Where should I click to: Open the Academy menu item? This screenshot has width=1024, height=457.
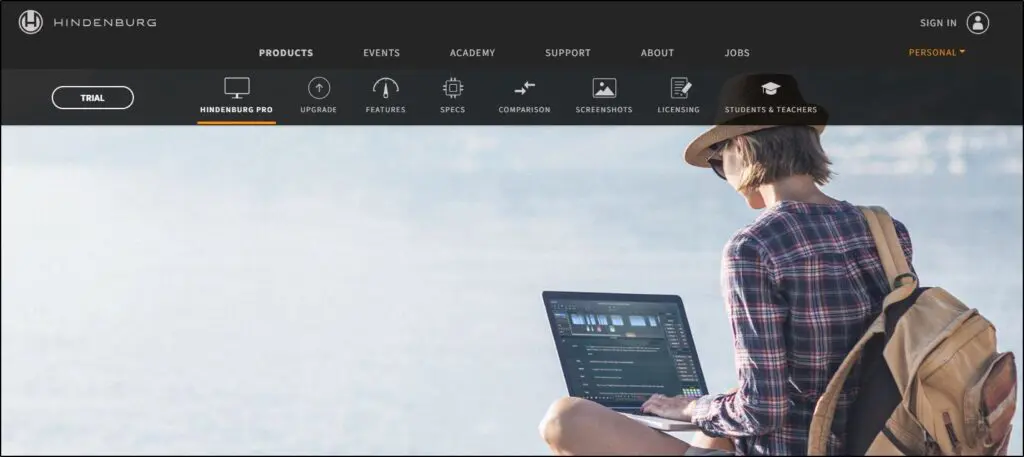472,53
